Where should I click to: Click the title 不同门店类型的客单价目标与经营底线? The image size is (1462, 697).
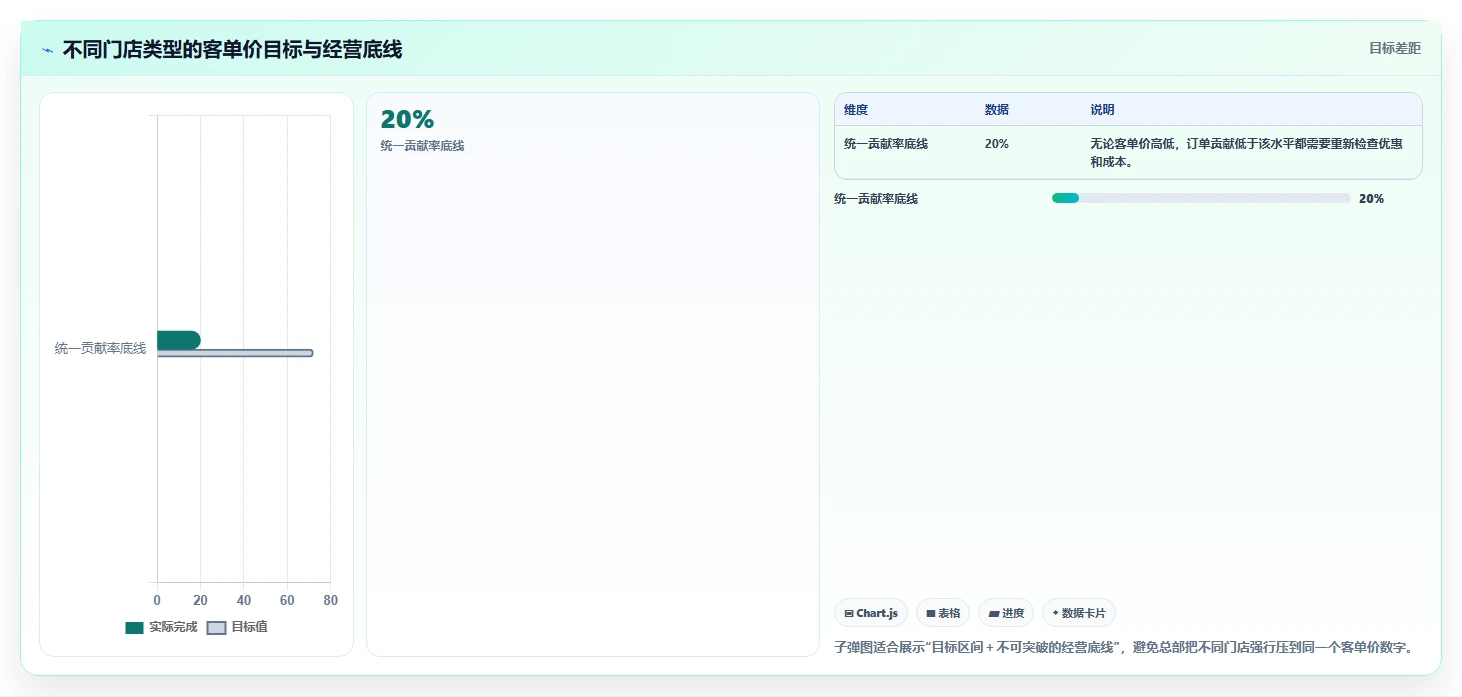(x=232, y=50)
